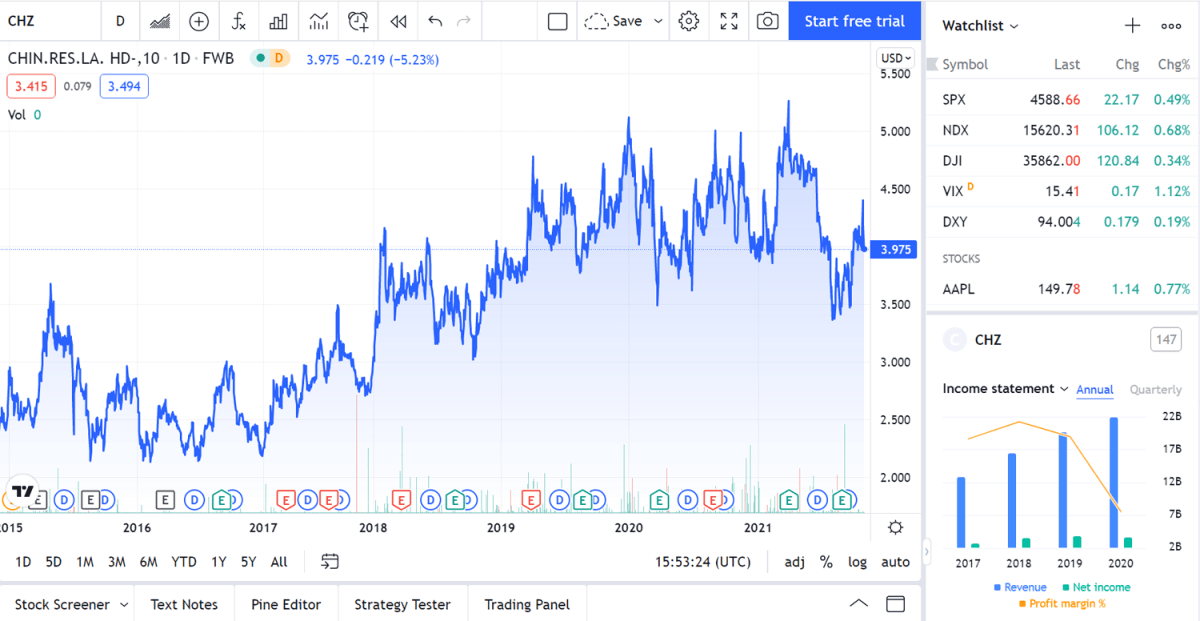Open the indicator templates icon

[319, 21]
